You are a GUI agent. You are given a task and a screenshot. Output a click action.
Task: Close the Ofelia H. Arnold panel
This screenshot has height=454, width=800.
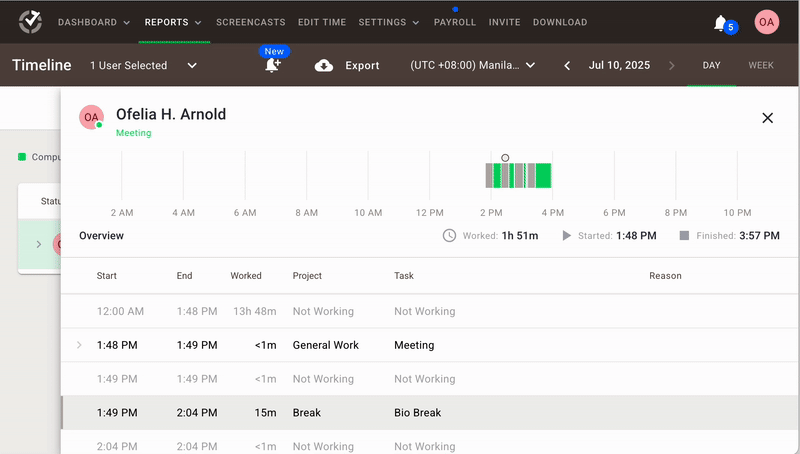coord(767,118)
